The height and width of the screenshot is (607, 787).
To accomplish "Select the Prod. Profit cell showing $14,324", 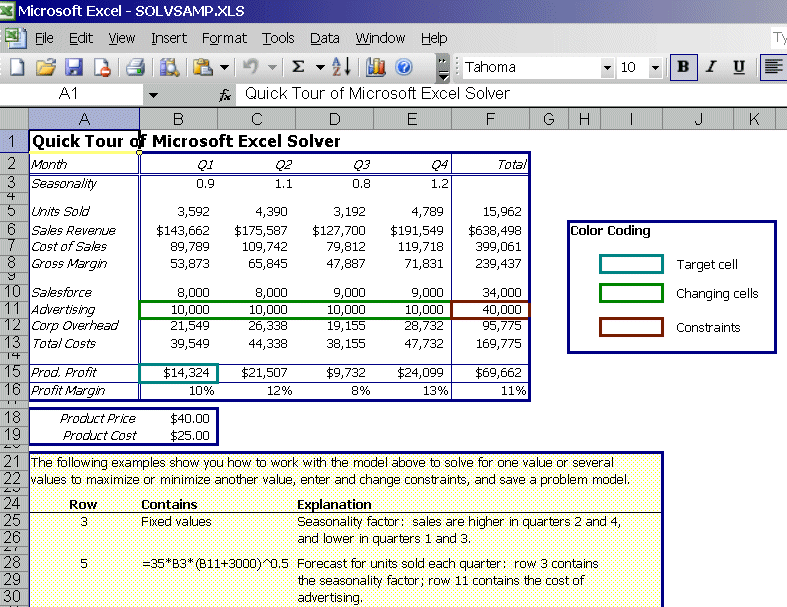I will (178, 372).
